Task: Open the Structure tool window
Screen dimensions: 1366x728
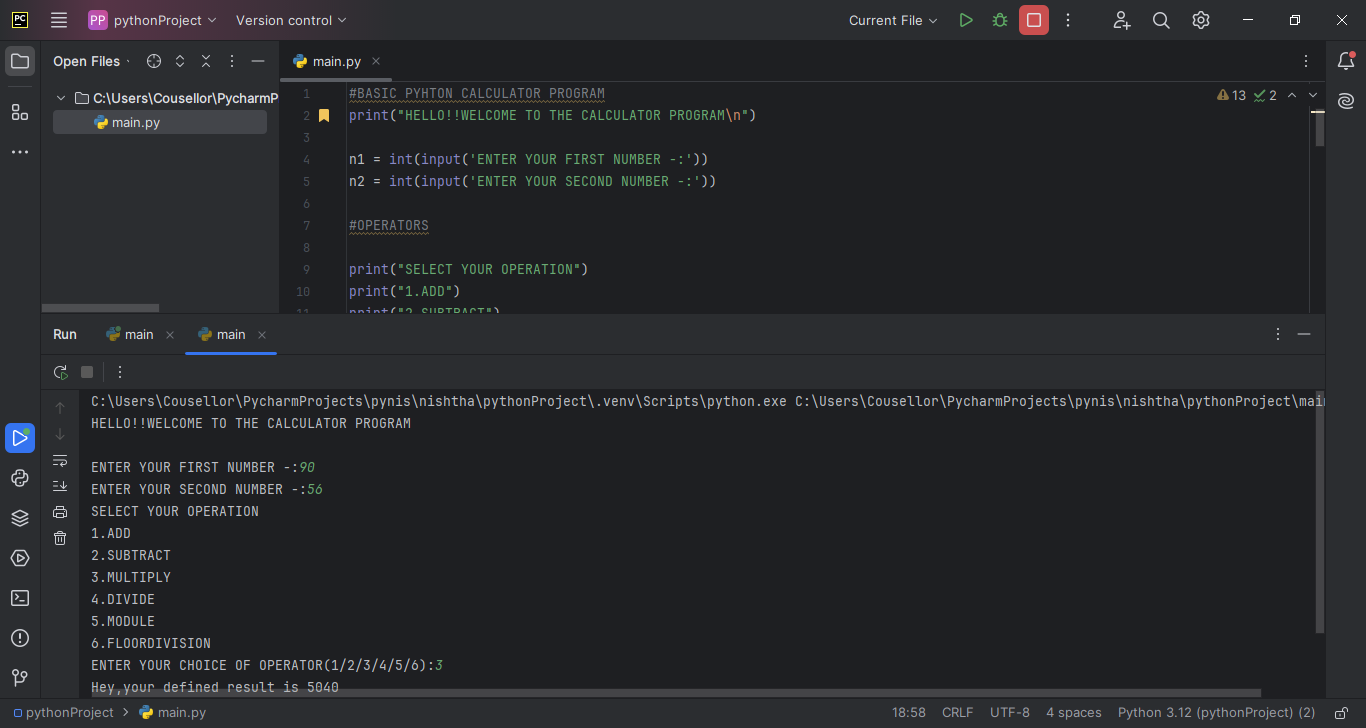Action: click(20, 112)
